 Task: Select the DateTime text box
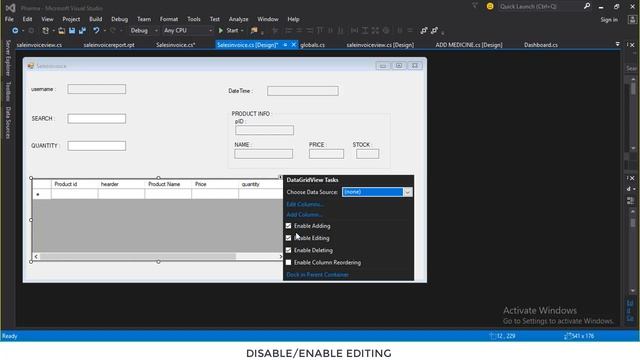pos(303,91)
